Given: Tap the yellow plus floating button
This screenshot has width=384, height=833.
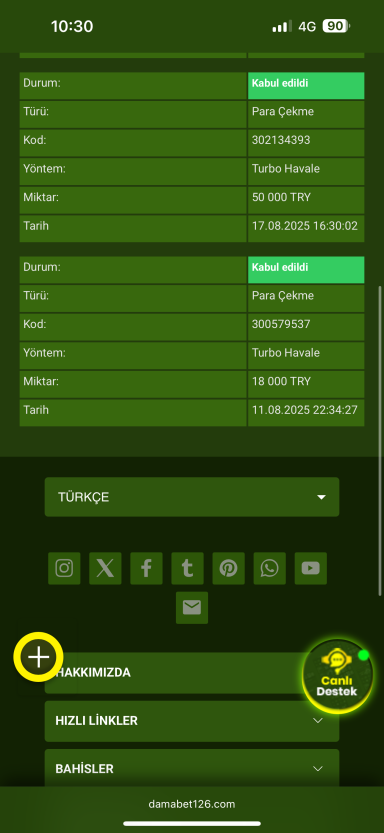Looking at the screenshot, I should click(x=38, y=657).
